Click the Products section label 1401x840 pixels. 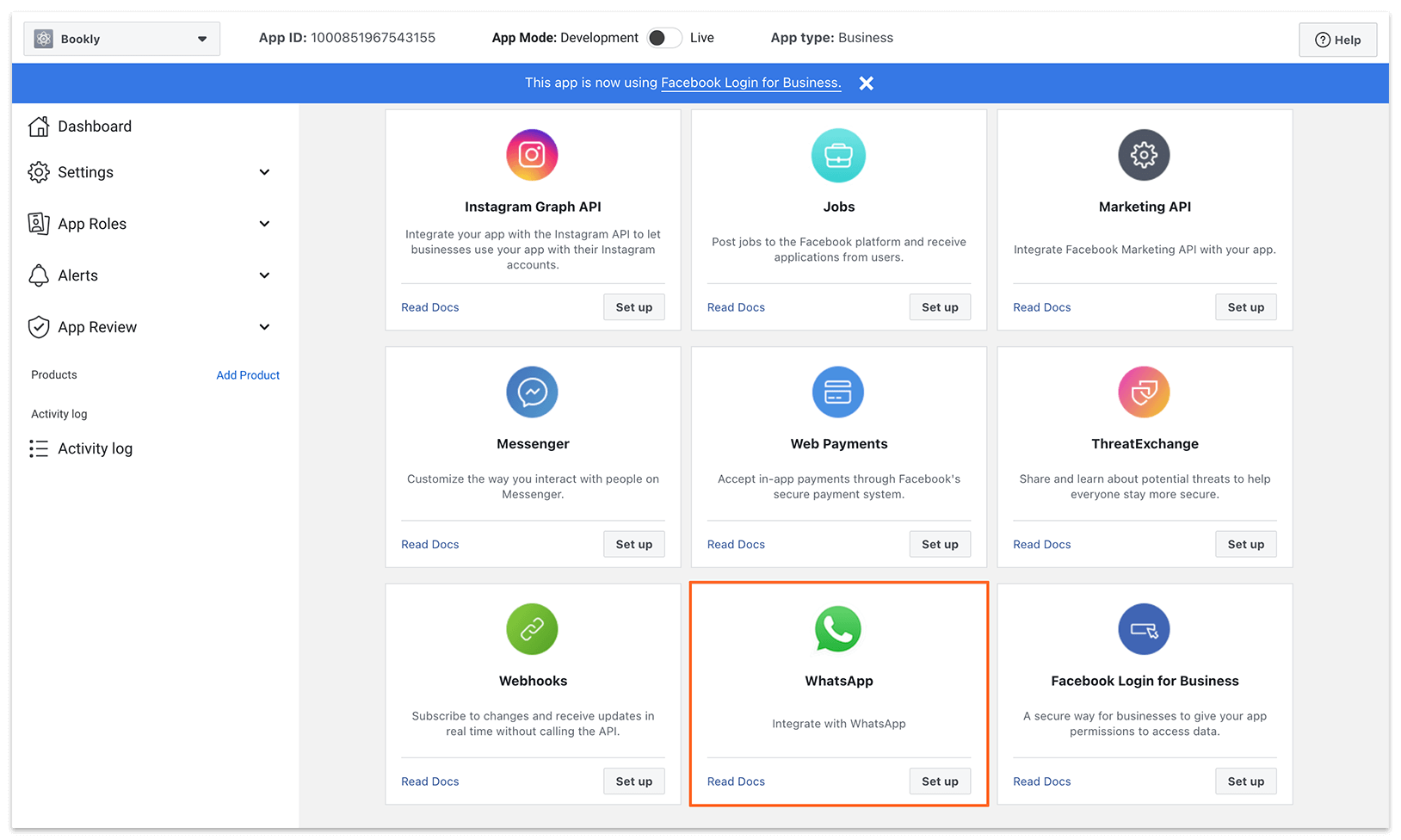coord(54,375)
